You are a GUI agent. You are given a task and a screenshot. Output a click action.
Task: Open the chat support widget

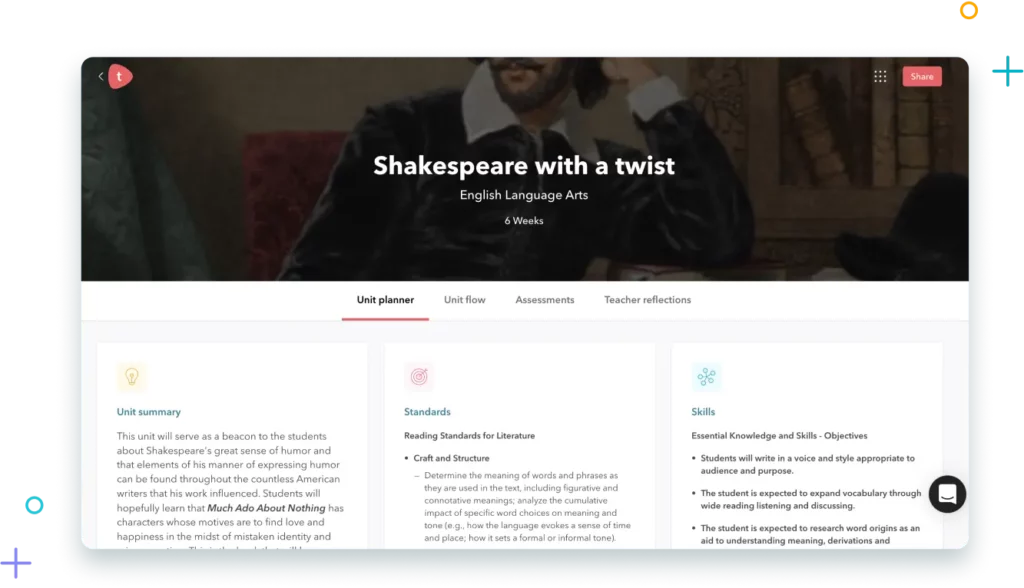pyautogui.click(x=946, y=494)
